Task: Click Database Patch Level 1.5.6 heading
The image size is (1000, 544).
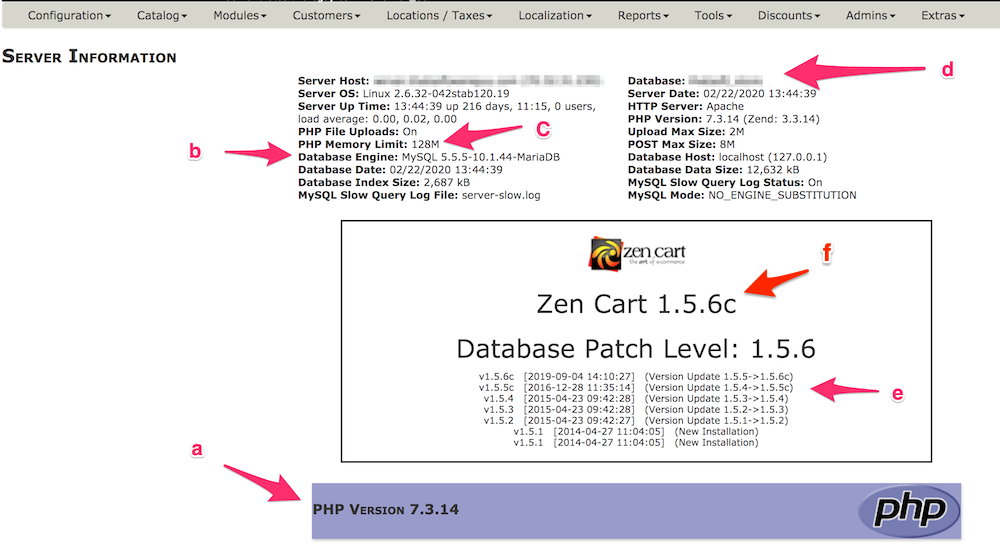Action: tap(636, 349)
